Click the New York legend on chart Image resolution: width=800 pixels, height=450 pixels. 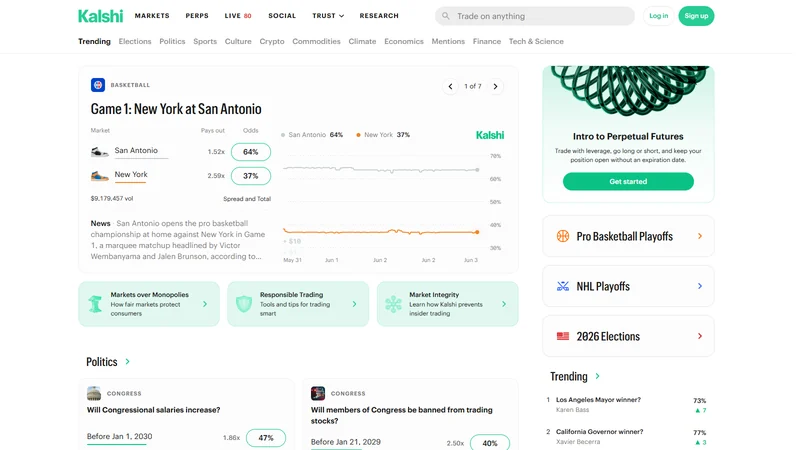click(383, 135)
